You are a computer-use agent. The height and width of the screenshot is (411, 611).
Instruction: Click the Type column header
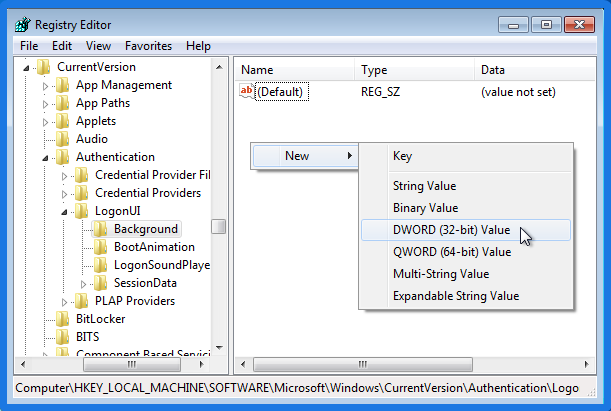415,70
